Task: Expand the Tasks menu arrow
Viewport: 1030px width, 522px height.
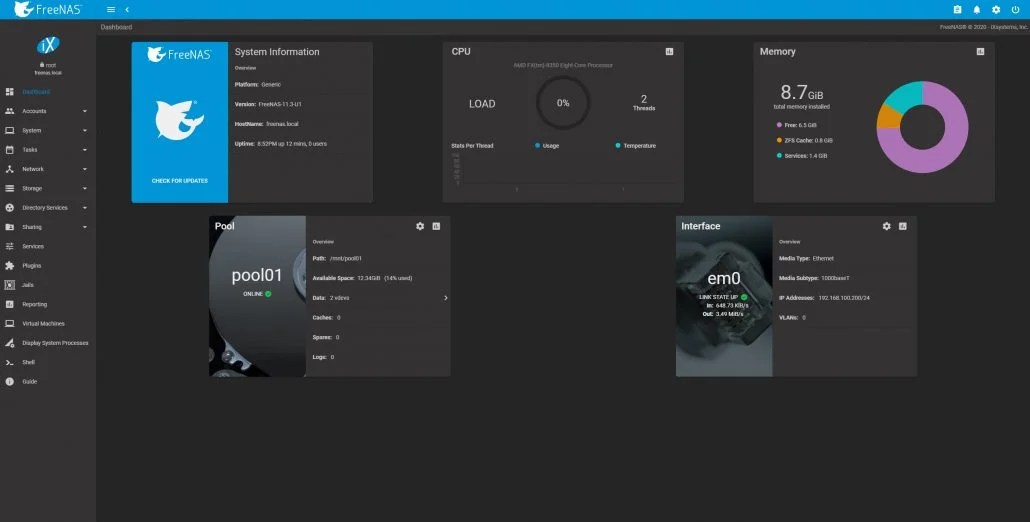Action: (x=85, y=150)
